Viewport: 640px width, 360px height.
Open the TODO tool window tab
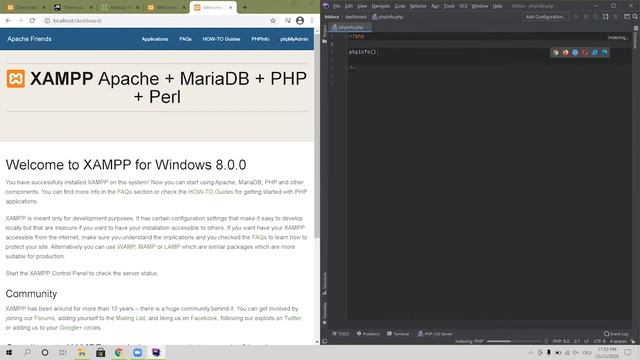pyautogui.click(x=340, y=334)
